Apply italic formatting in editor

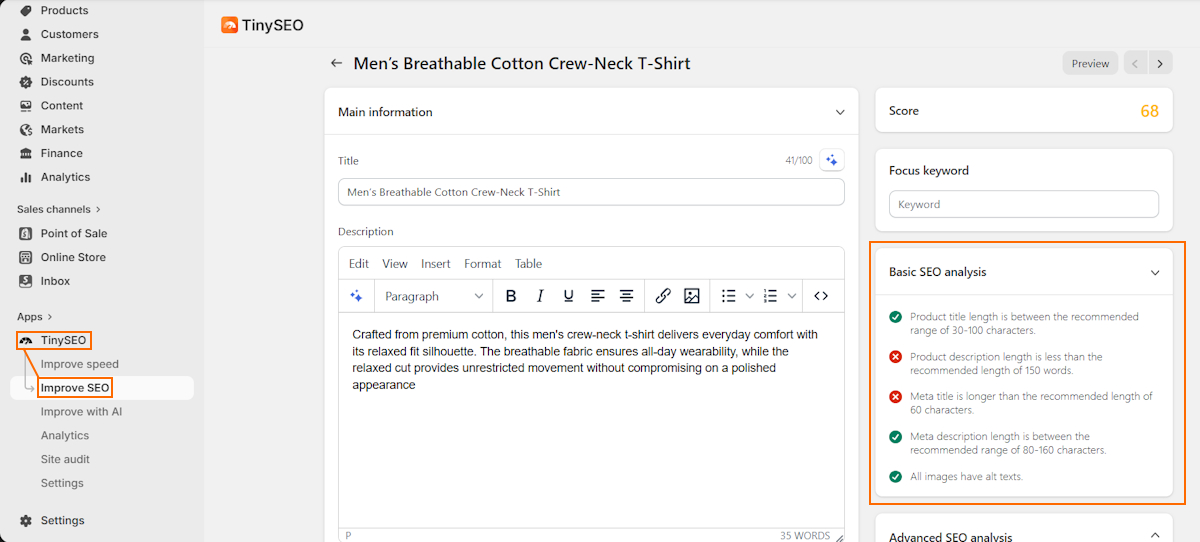(540, 296)
